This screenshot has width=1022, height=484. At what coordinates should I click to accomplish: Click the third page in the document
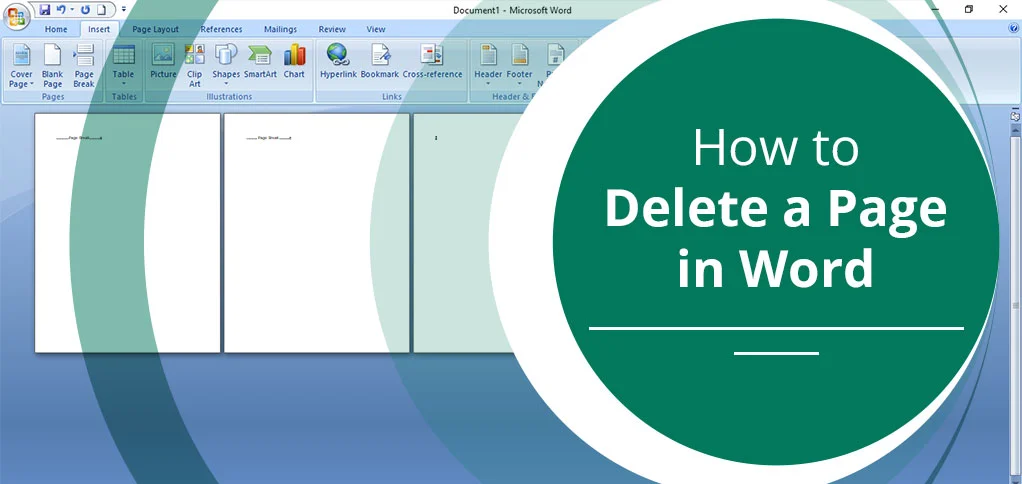click(x=464, y=233)
